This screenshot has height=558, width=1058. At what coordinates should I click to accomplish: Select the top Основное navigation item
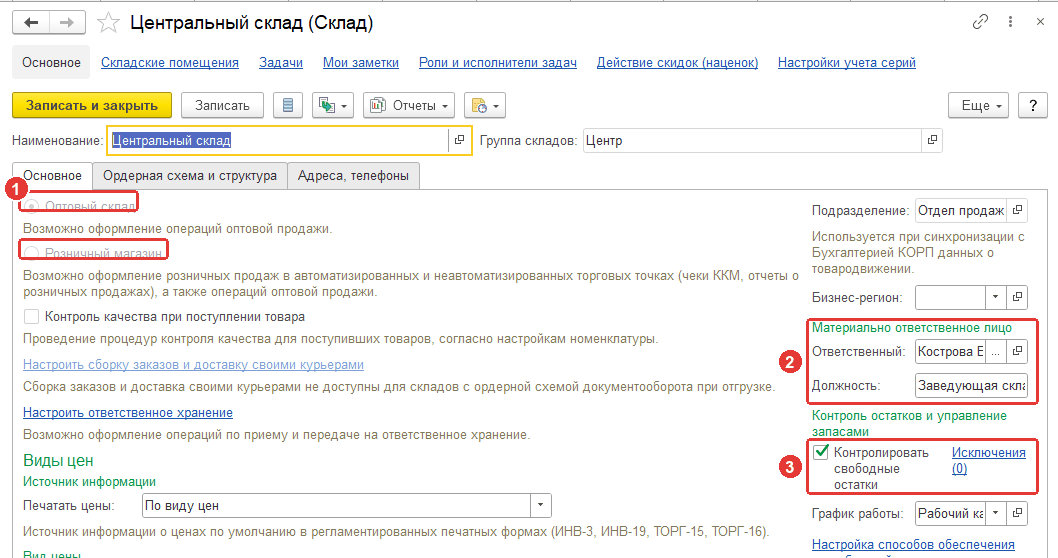[51, 63]
